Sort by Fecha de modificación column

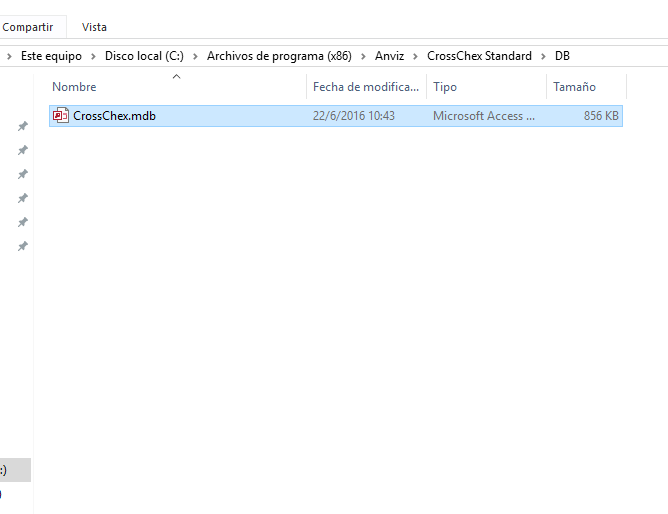[x=366, y=87]
